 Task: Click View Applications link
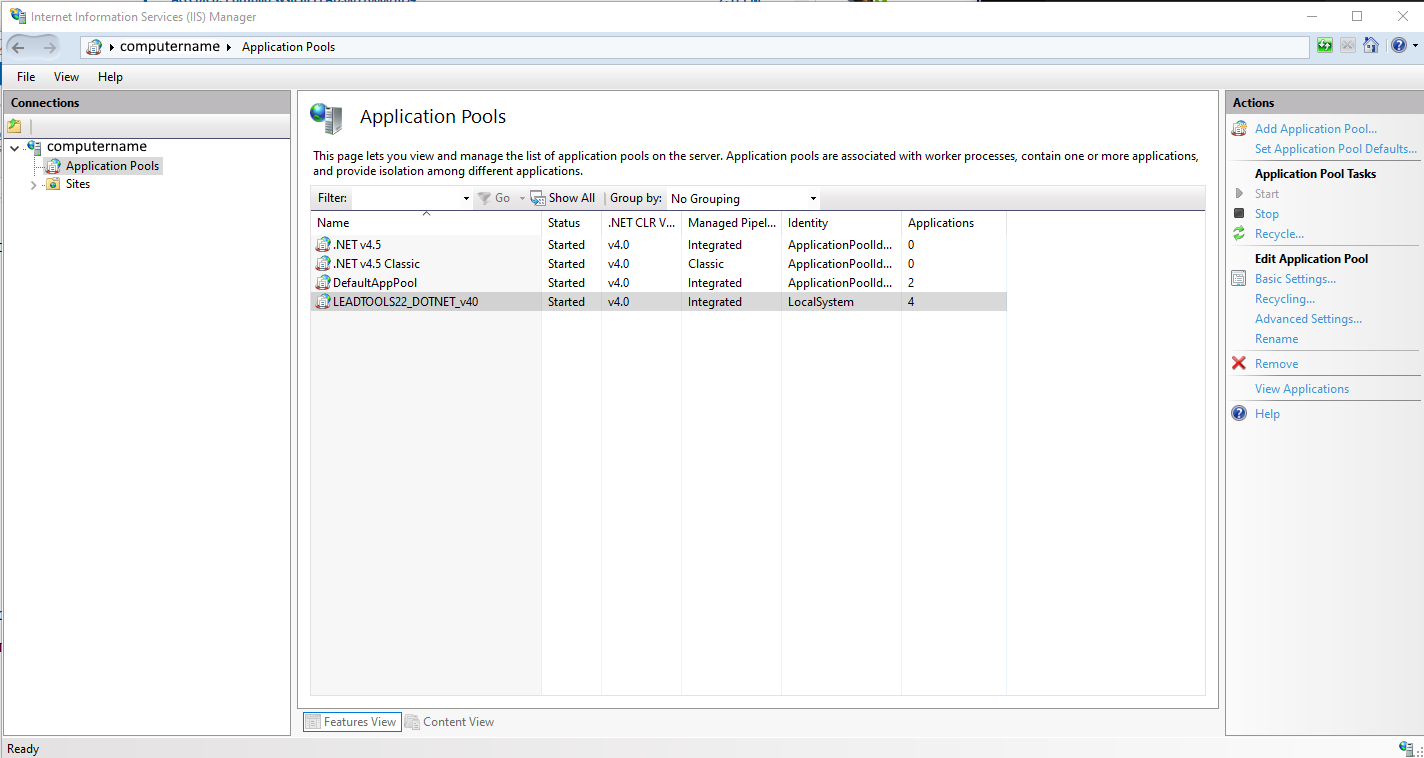click(1302, 389)
